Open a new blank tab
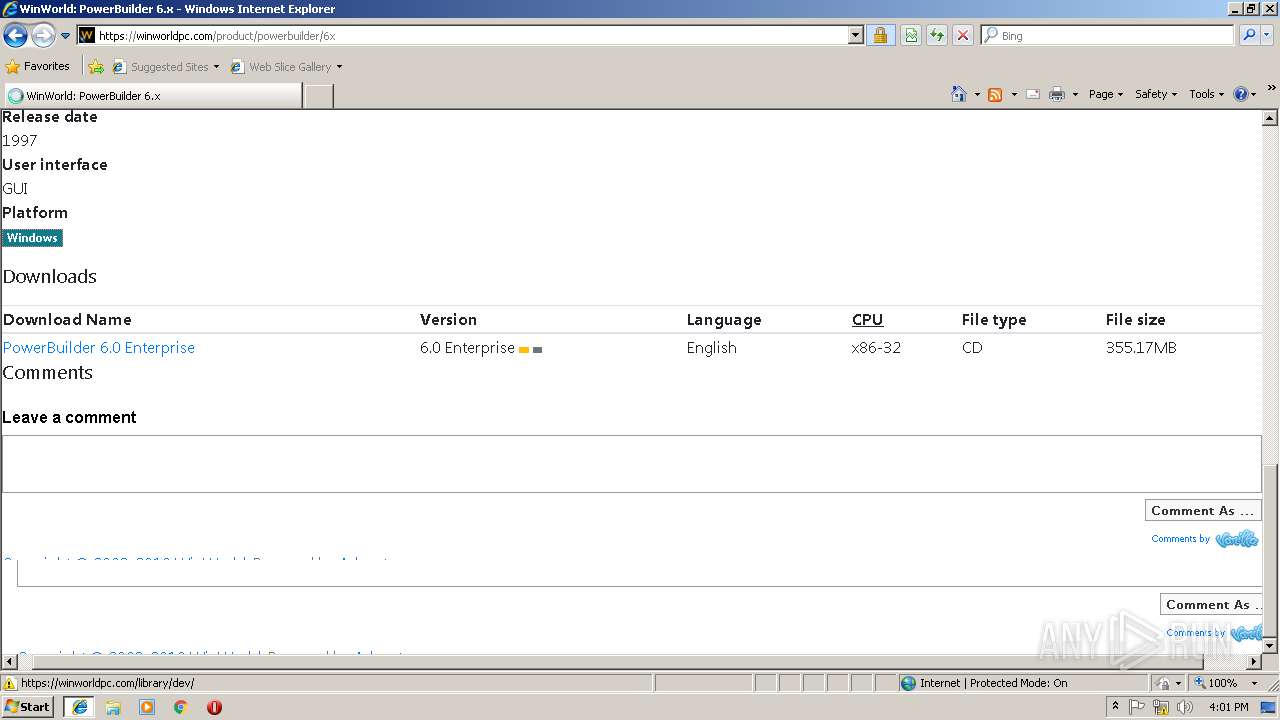Viewport: 1280px width, 720px height. [x=318, y=96]
